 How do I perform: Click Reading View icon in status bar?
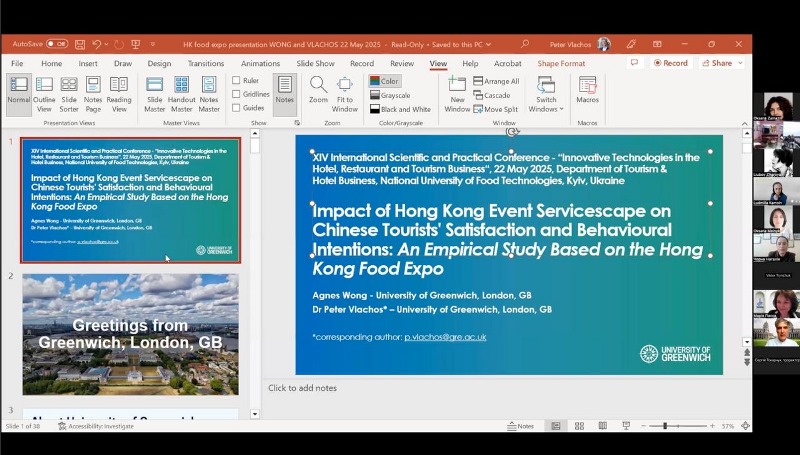603,426
